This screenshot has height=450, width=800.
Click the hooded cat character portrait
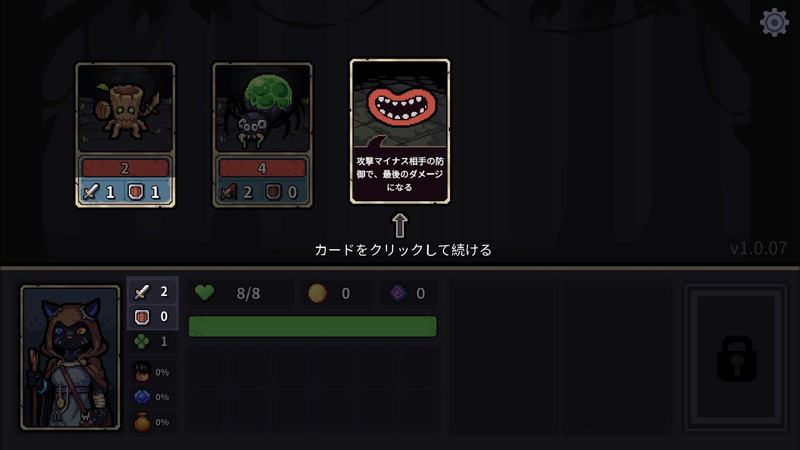[70, 358]
